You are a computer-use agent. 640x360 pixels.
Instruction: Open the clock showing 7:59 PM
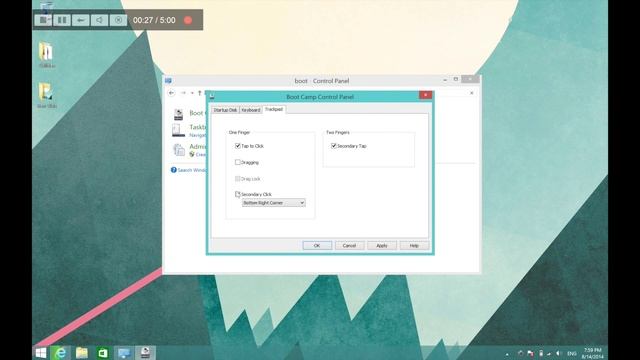coord(593,353)
